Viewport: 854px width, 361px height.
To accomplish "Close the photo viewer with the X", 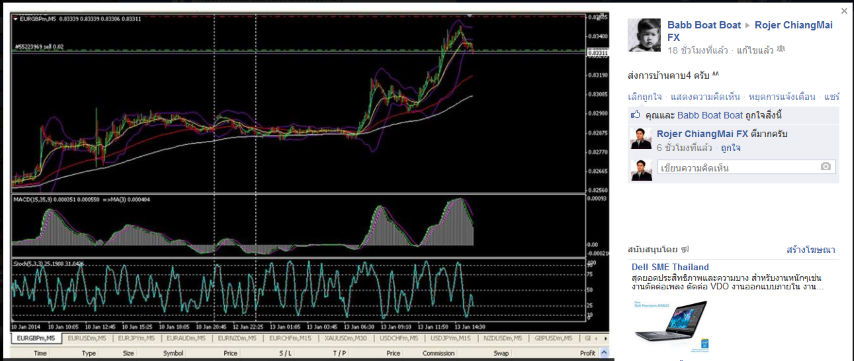I will point(844,10).
